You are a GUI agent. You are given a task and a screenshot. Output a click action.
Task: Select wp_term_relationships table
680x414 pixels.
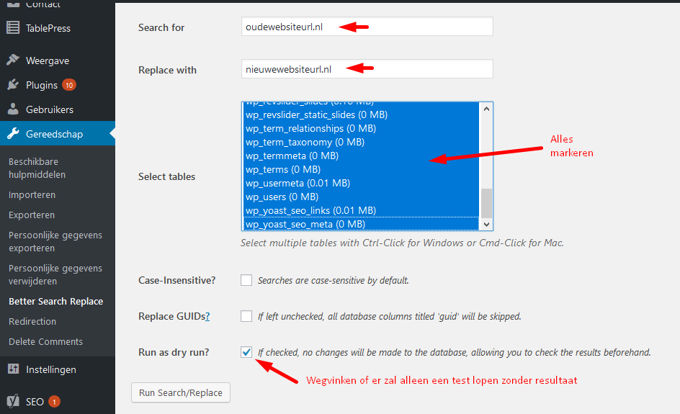click(x=361, y=128)
